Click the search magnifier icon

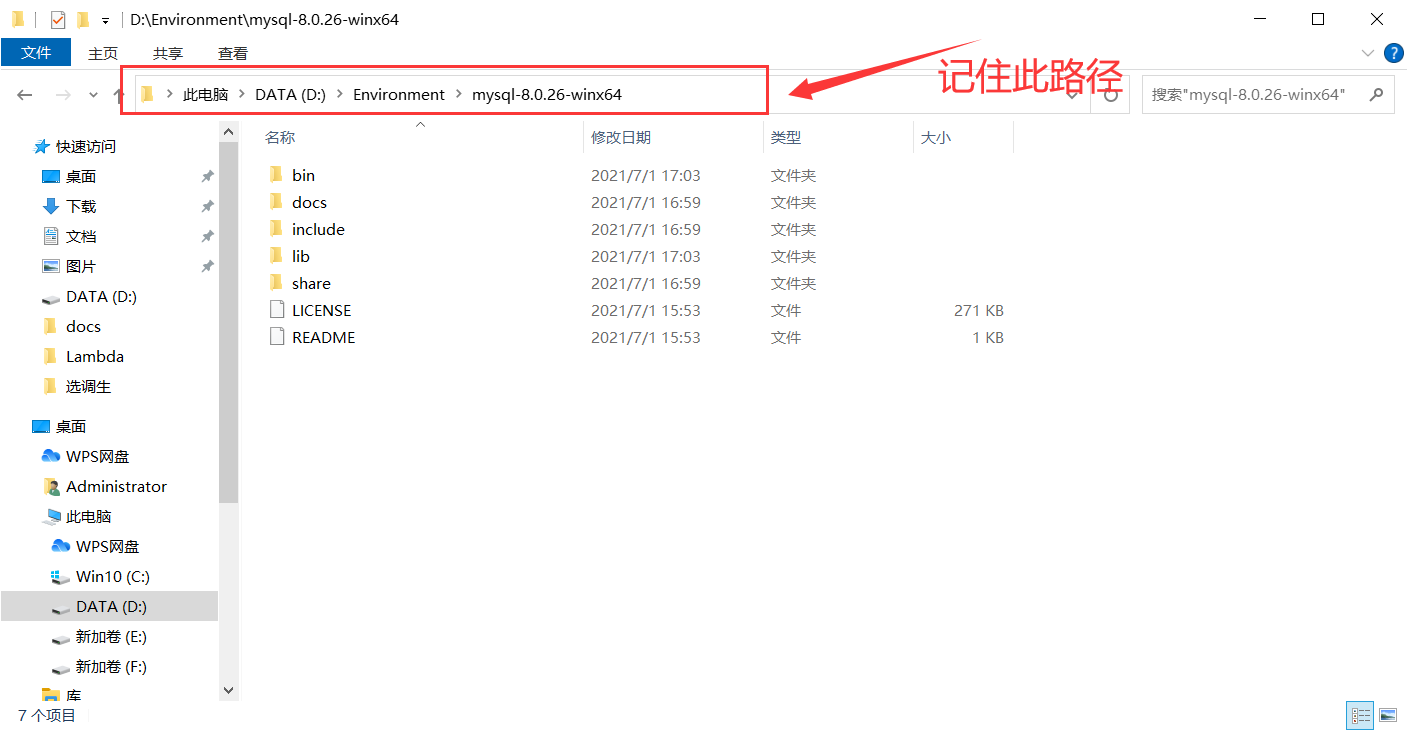1378,94
